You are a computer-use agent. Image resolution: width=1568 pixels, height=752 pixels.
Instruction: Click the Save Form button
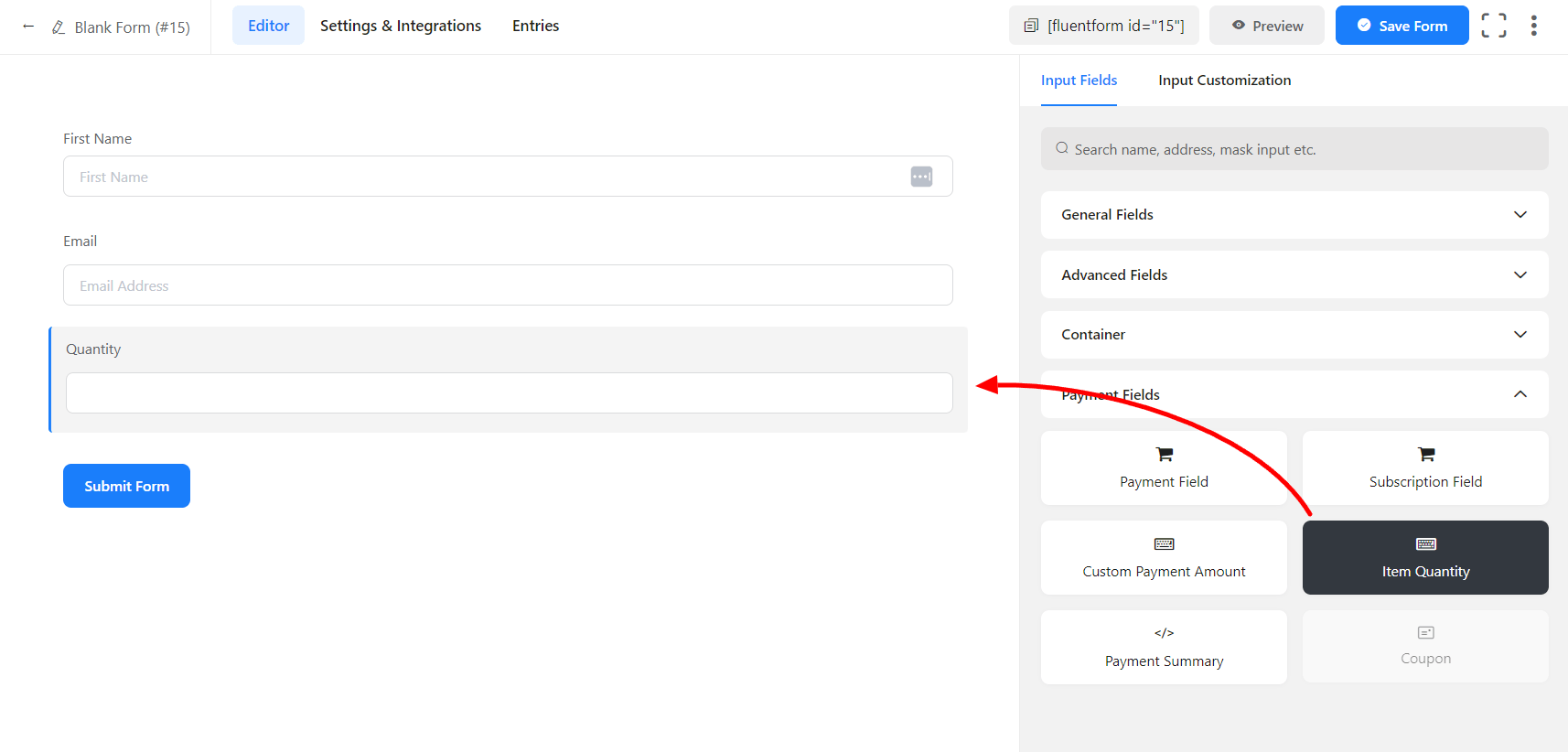(x=1402, y=26)
